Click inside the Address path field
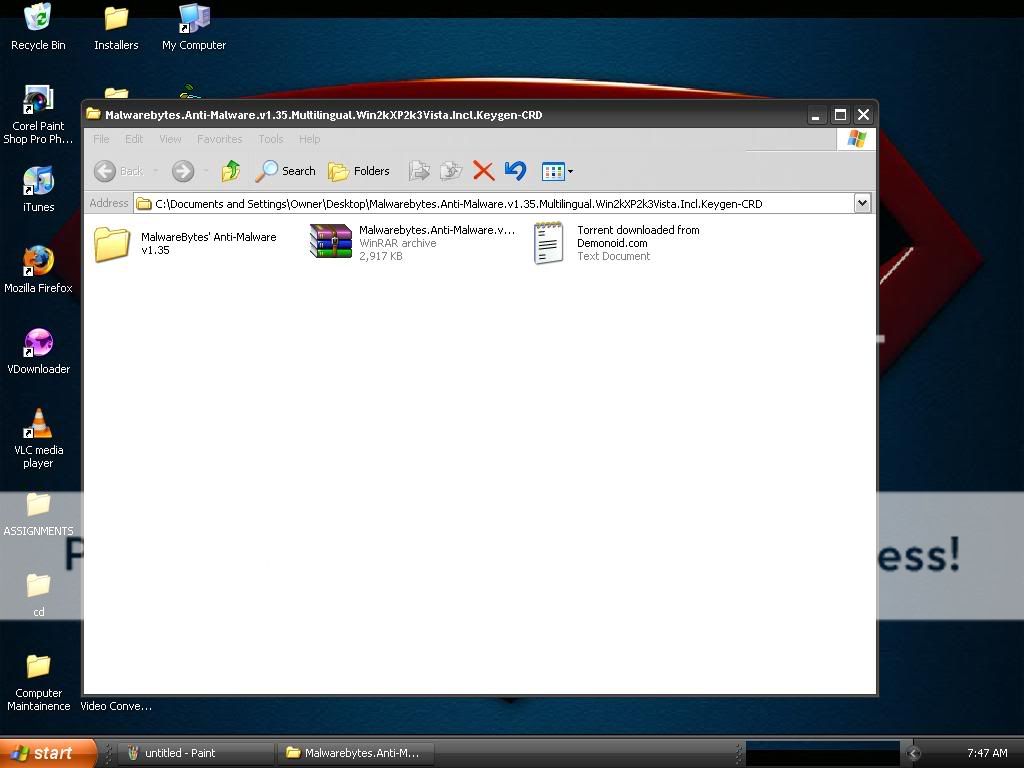The height and width of the screenshot is (768, 1024). click(x=494, y=203)
